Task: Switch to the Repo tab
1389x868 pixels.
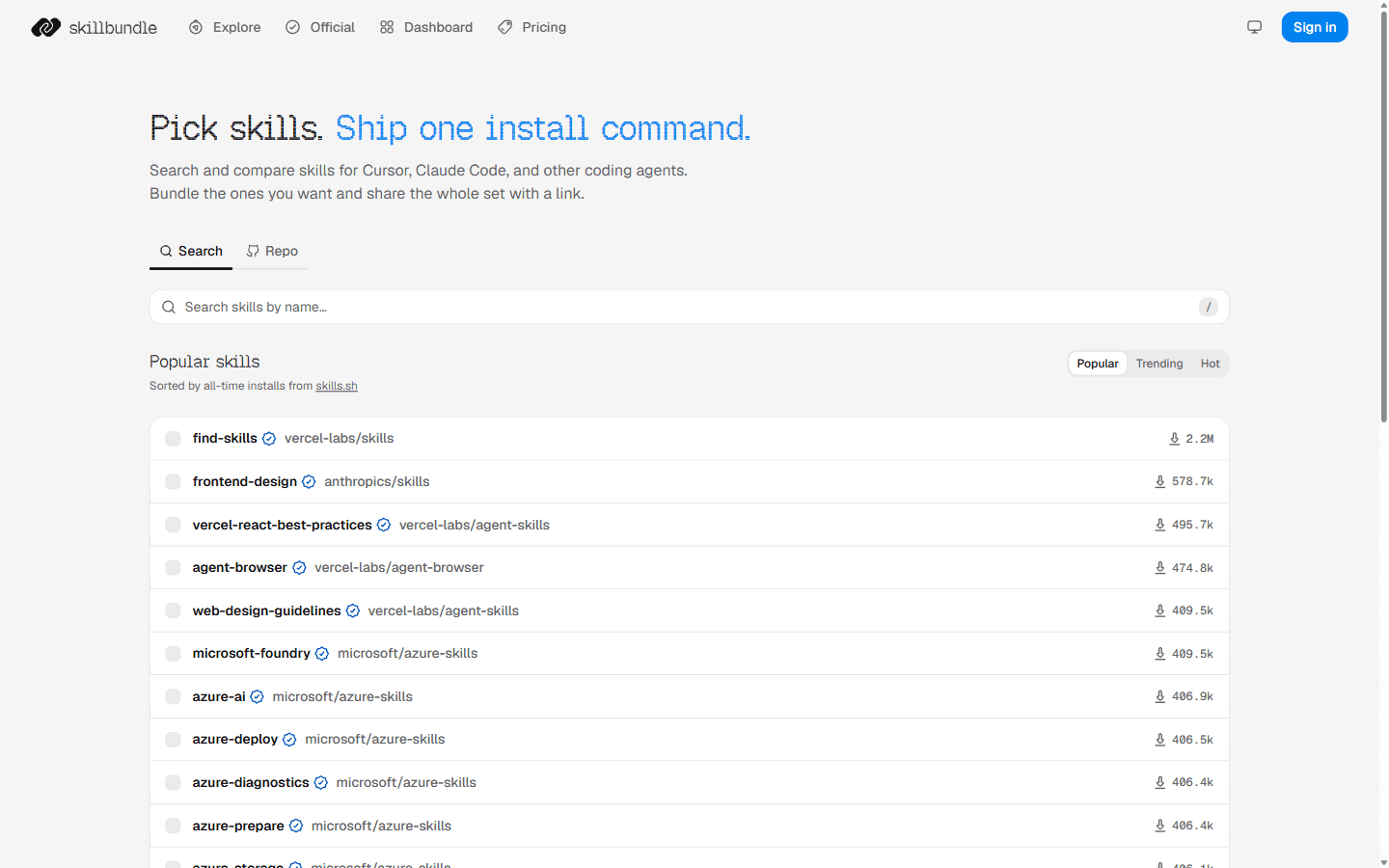Action: [x=272, y=251]
